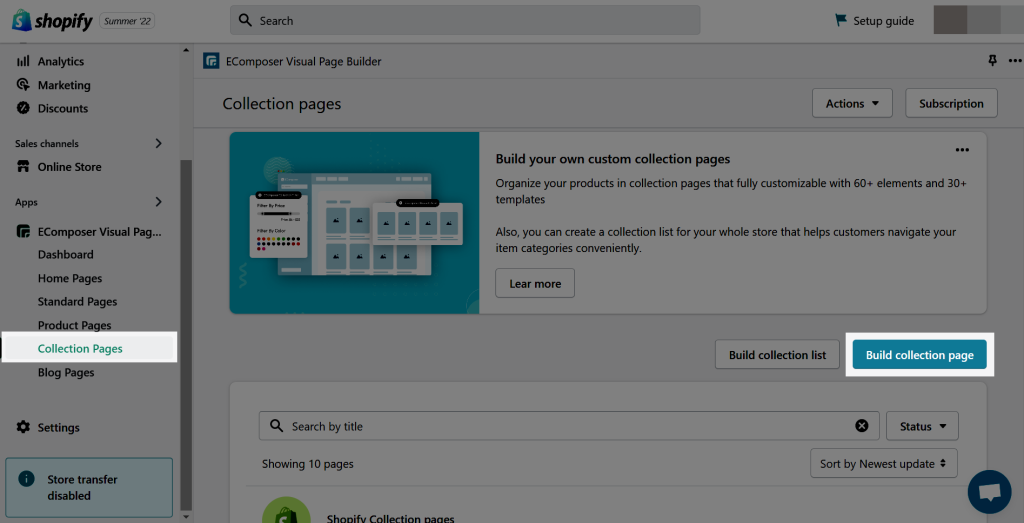The height and width of the screenshot is (523, 1024).
Task: Click the Shopify logo
Action: coord(52,20)
